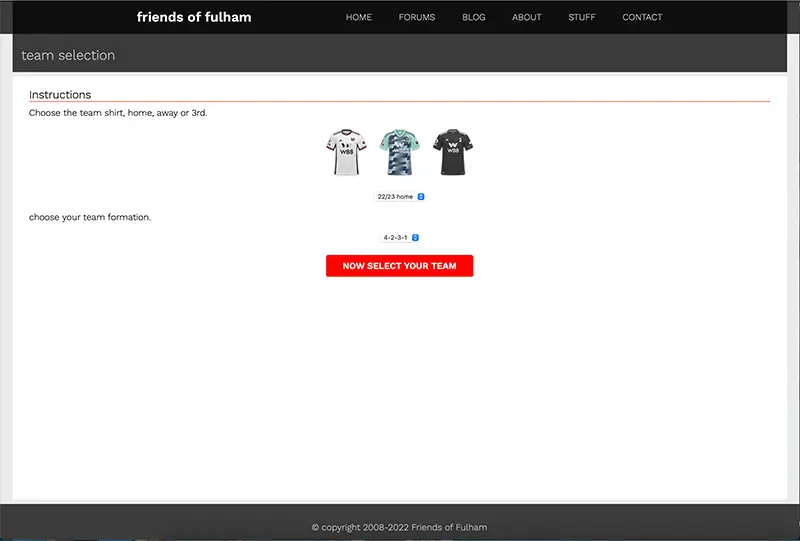Open the About page

[x=526, y=17]
